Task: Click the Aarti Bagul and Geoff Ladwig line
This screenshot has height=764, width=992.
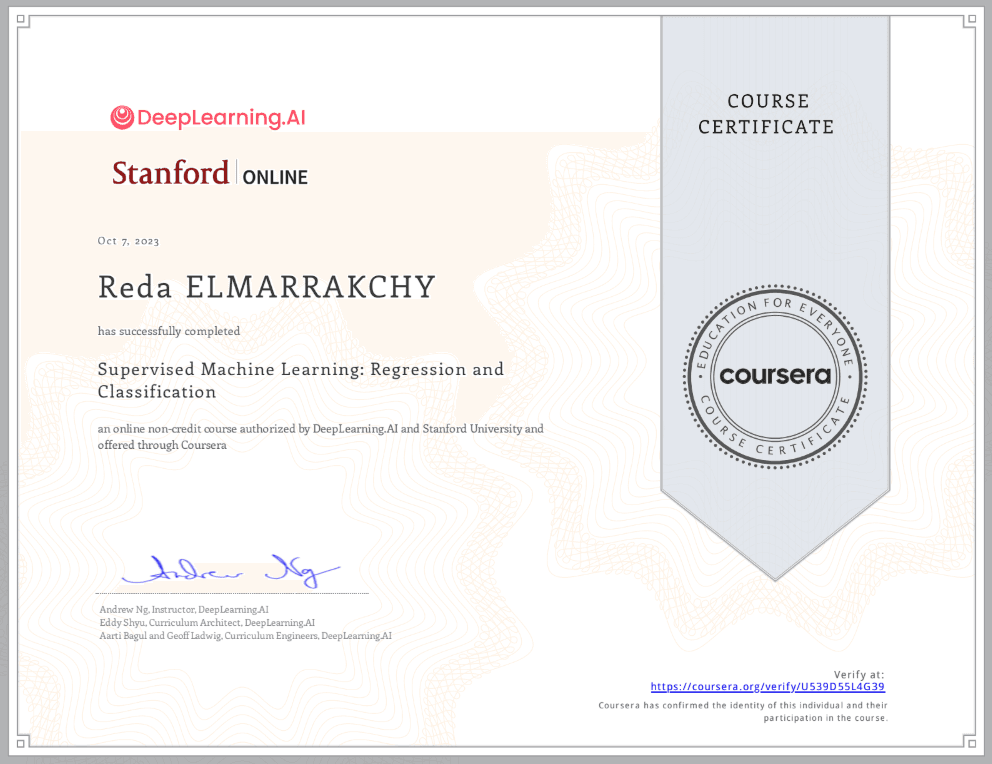Action: coord(245,635)
